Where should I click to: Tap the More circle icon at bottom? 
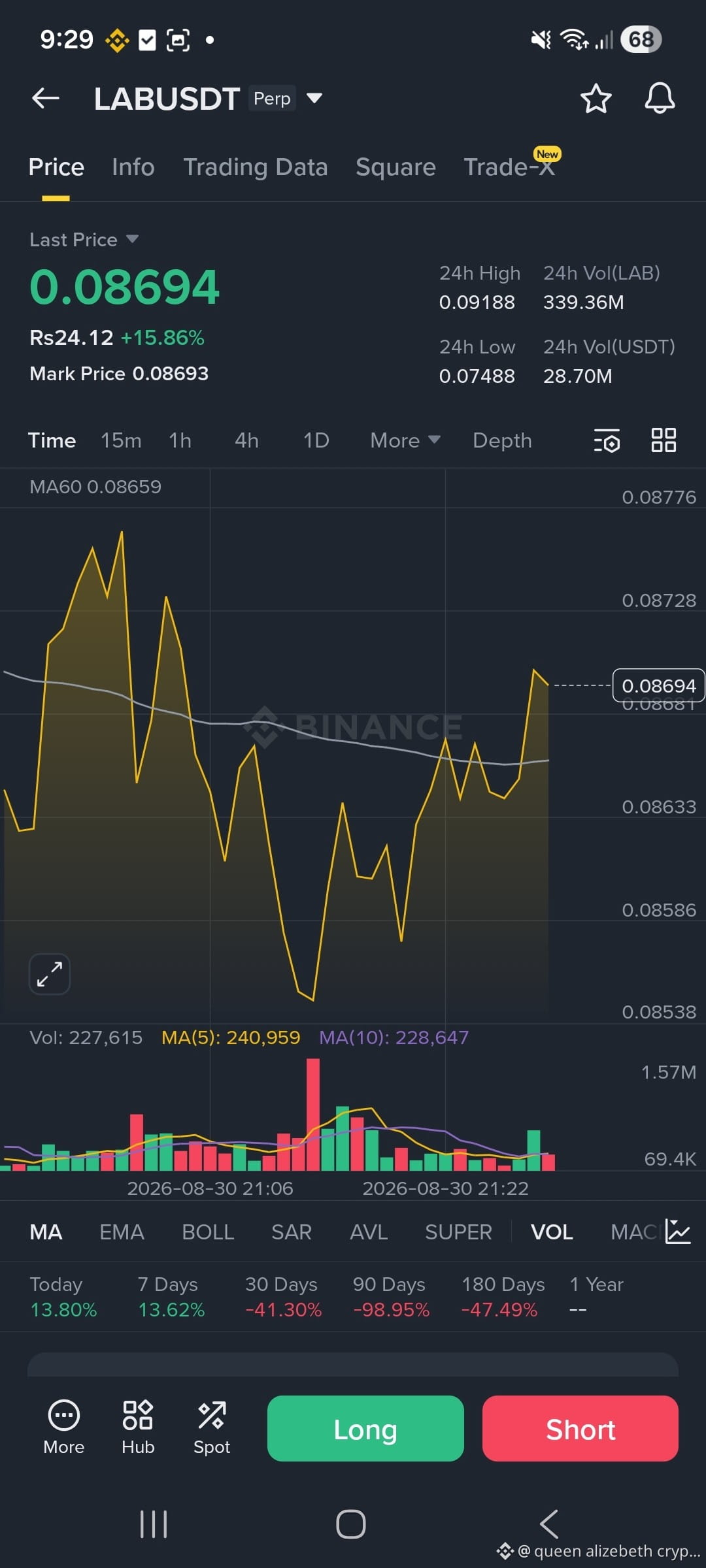pyautogui.click(x=64, y=1428)
